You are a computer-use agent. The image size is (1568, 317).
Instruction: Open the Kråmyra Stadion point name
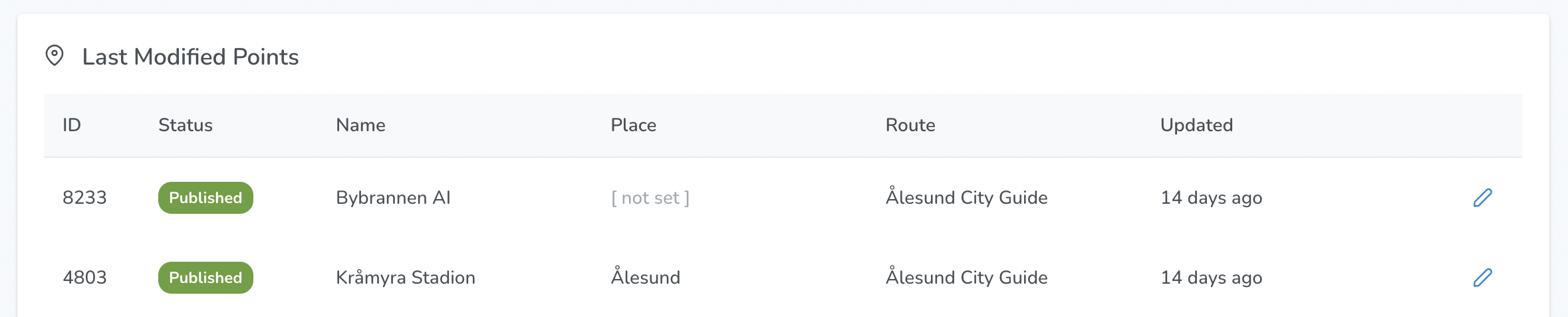pyautogui.click(x=406, y=278)
